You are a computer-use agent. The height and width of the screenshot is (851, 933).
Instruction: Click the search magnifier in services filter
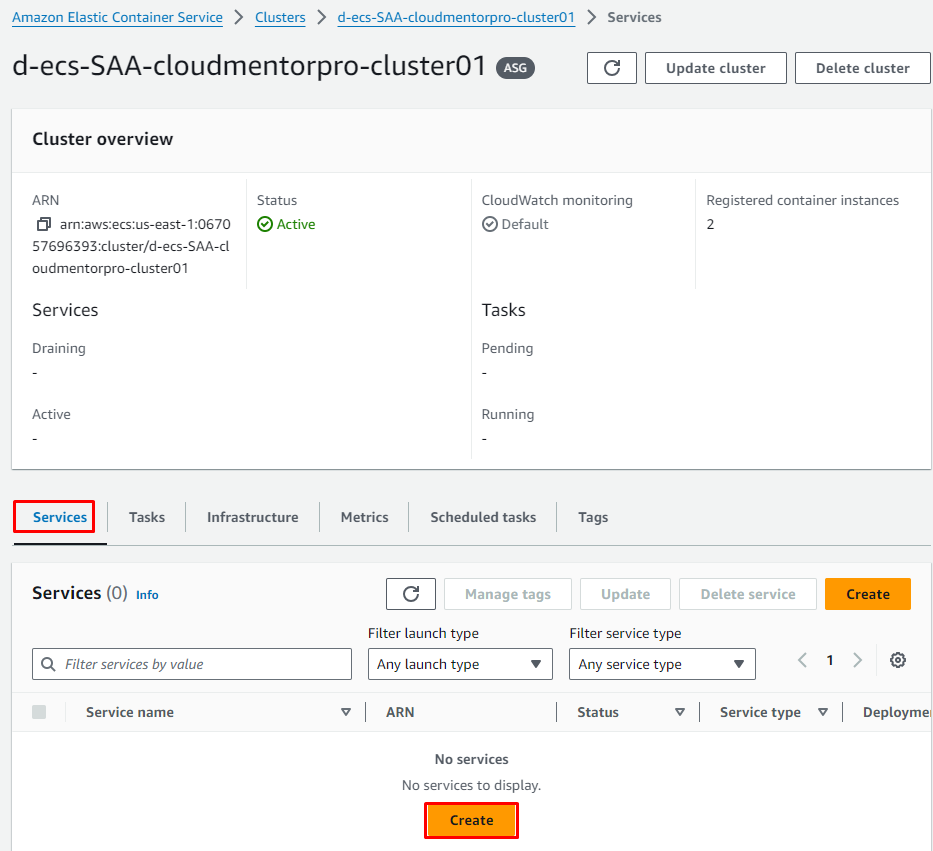coord(48,664)
